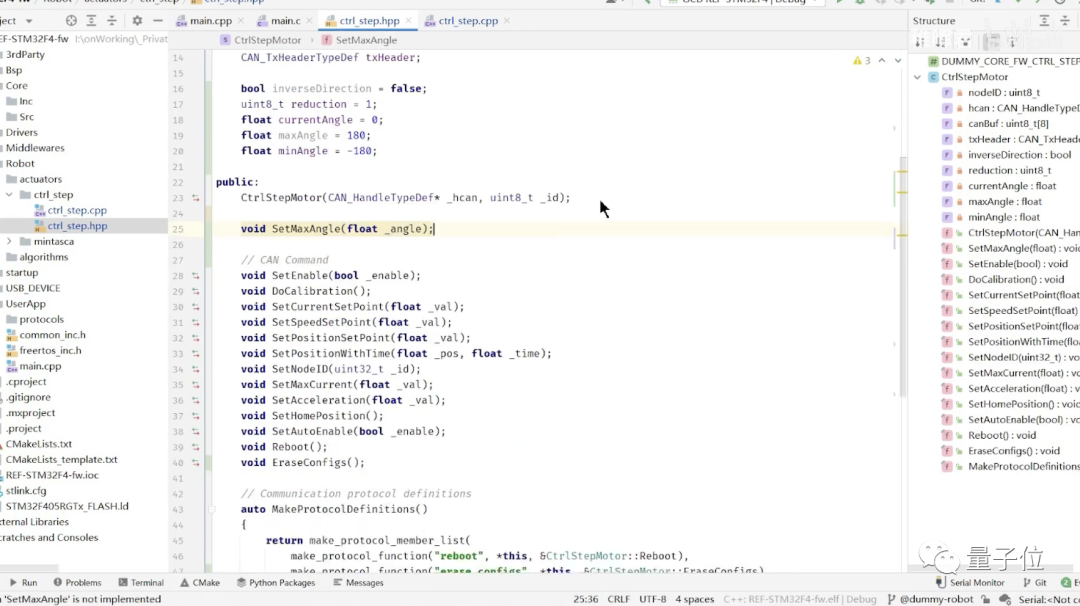Switch to the main.cpp editor tab
1080x606 pixels.
click(x=209, y=21)
